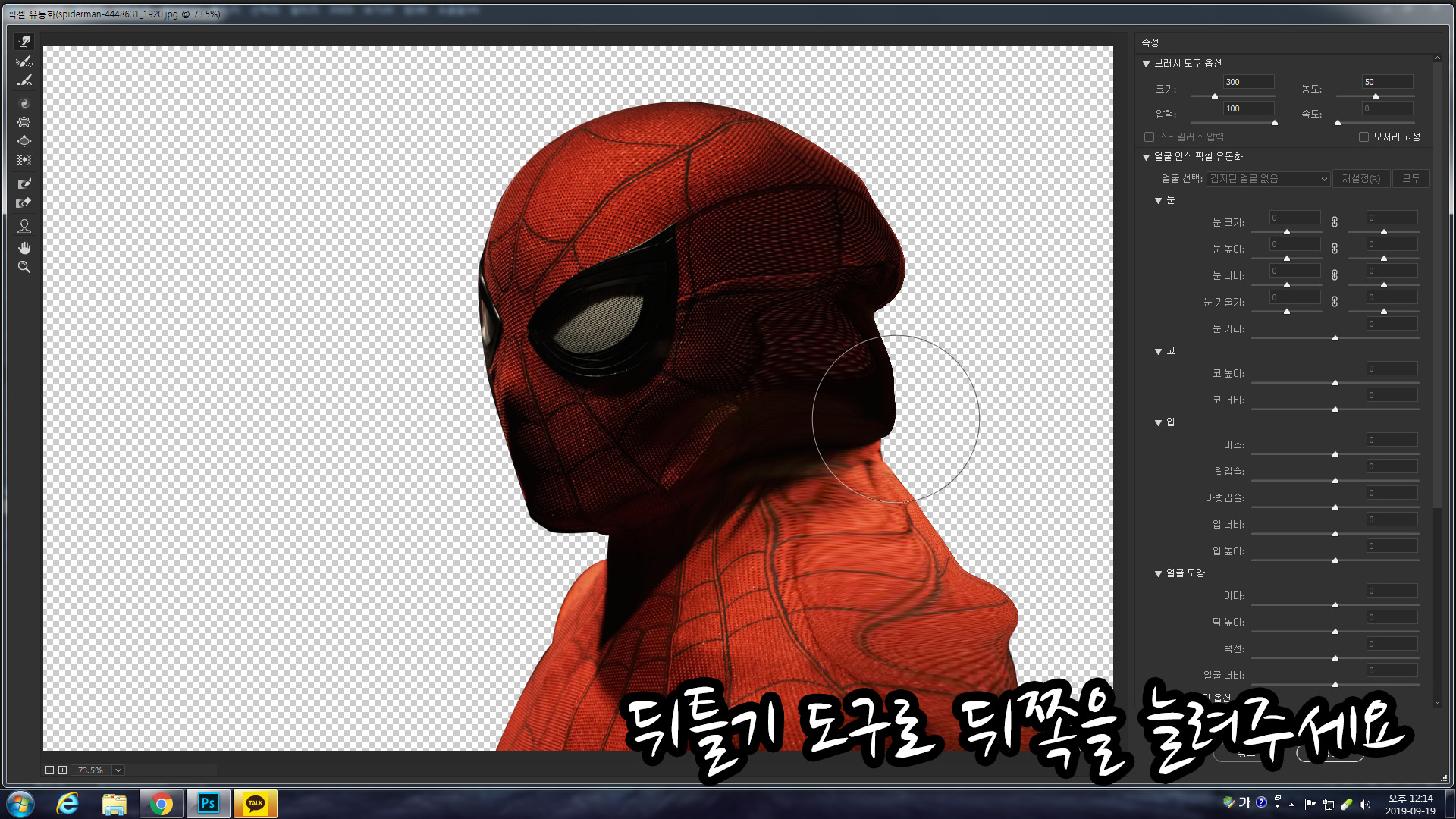
Task: Select the Hand tool in Liquify
Action: (24, 248)
